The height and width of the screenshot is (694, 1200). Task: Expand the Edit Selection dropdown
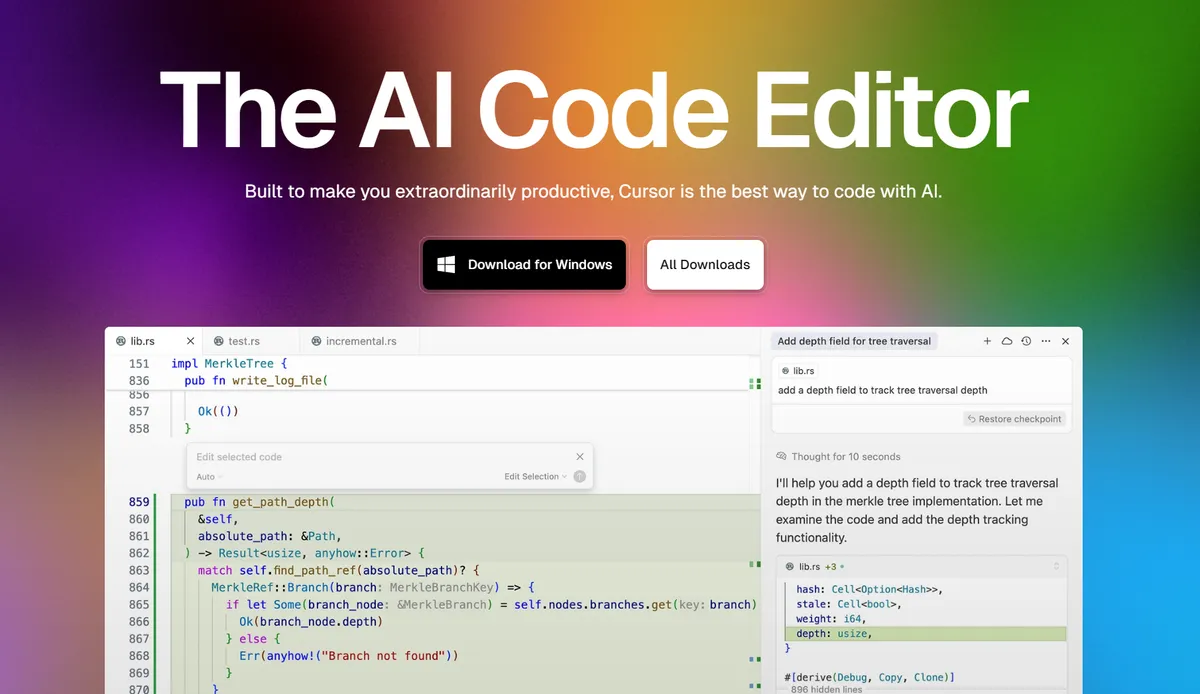pos(535,477)
